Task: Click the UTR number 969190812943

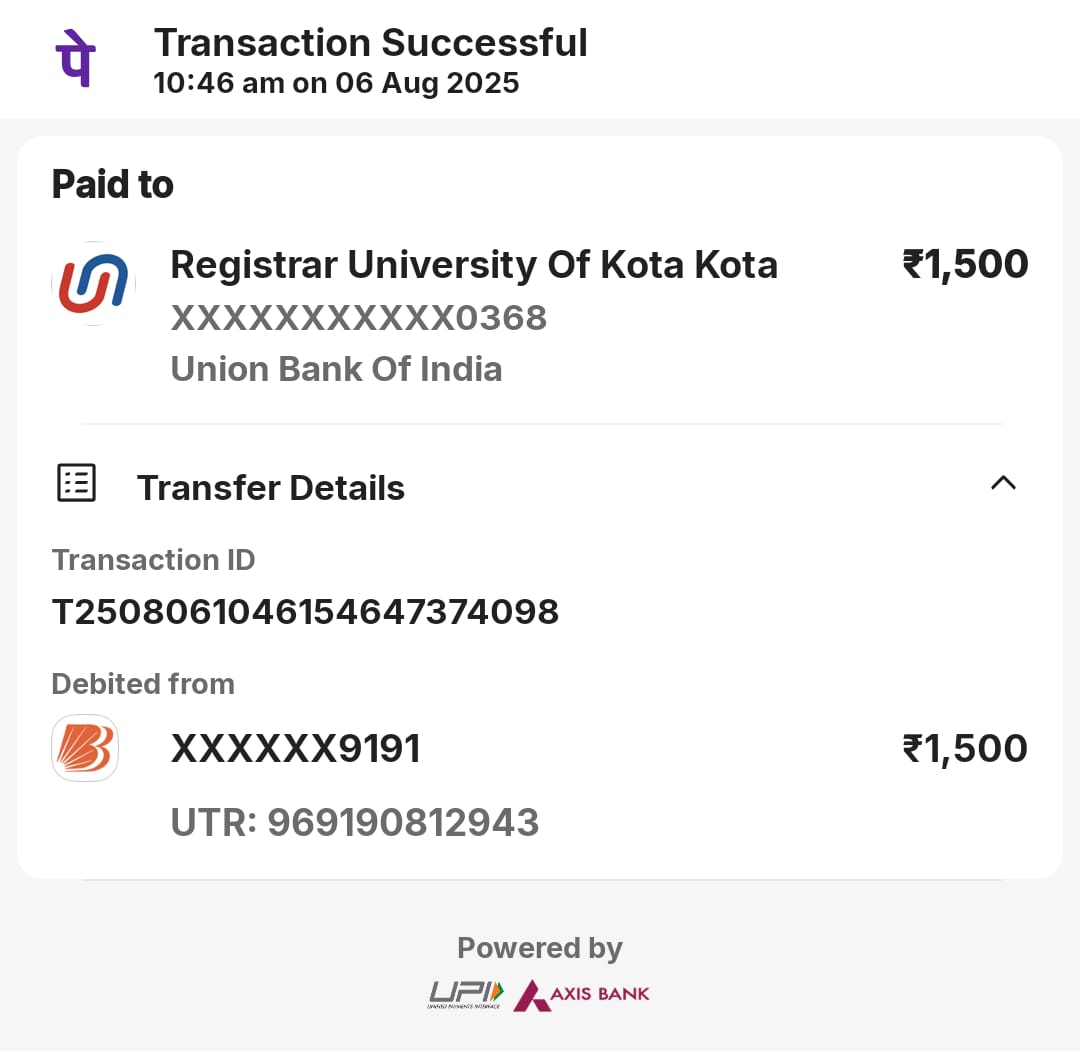Action: click(x=355, y=822)
